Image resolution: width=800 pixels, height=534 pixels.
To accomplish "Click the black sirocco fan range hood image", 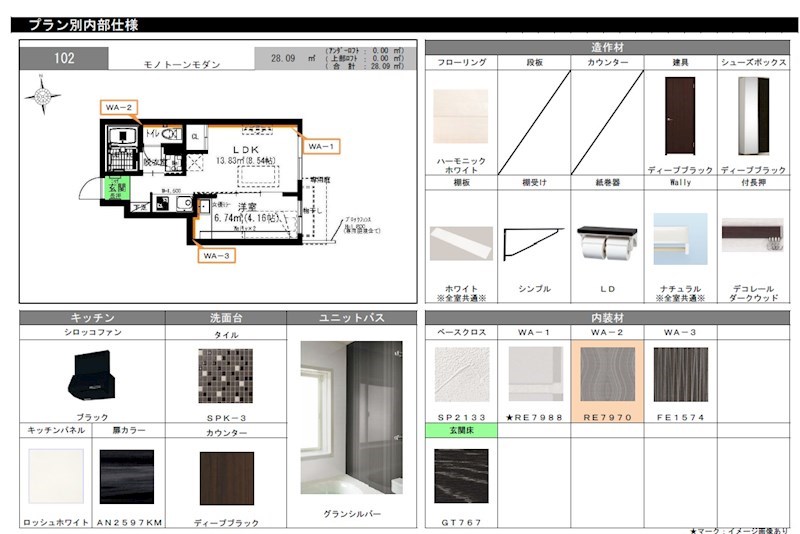I will coord(92,377).
